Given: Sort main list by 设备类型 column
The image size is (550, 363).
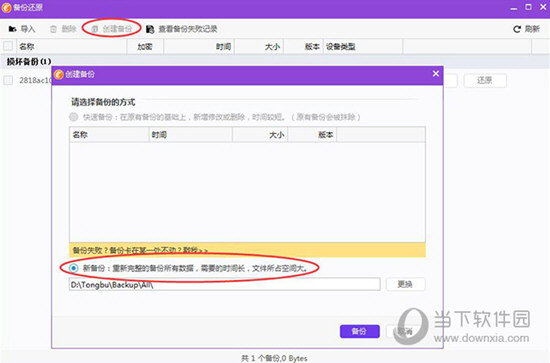Looking at the screenshot, I should 363,47.
